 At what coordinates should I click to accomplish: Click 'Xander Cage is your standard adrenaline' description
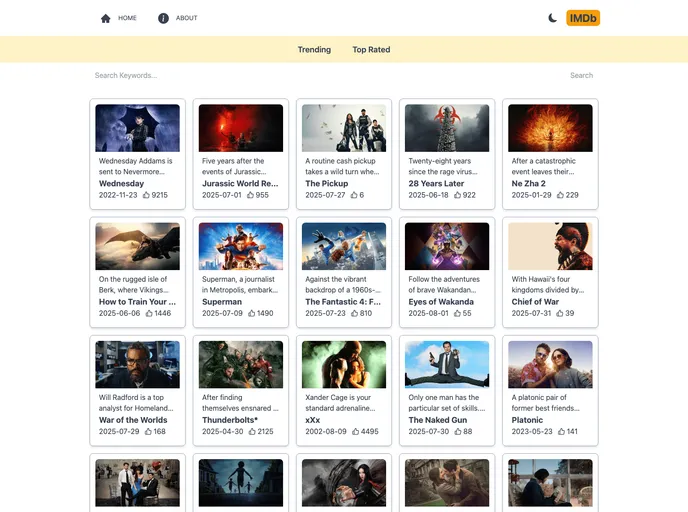point(340,403)
